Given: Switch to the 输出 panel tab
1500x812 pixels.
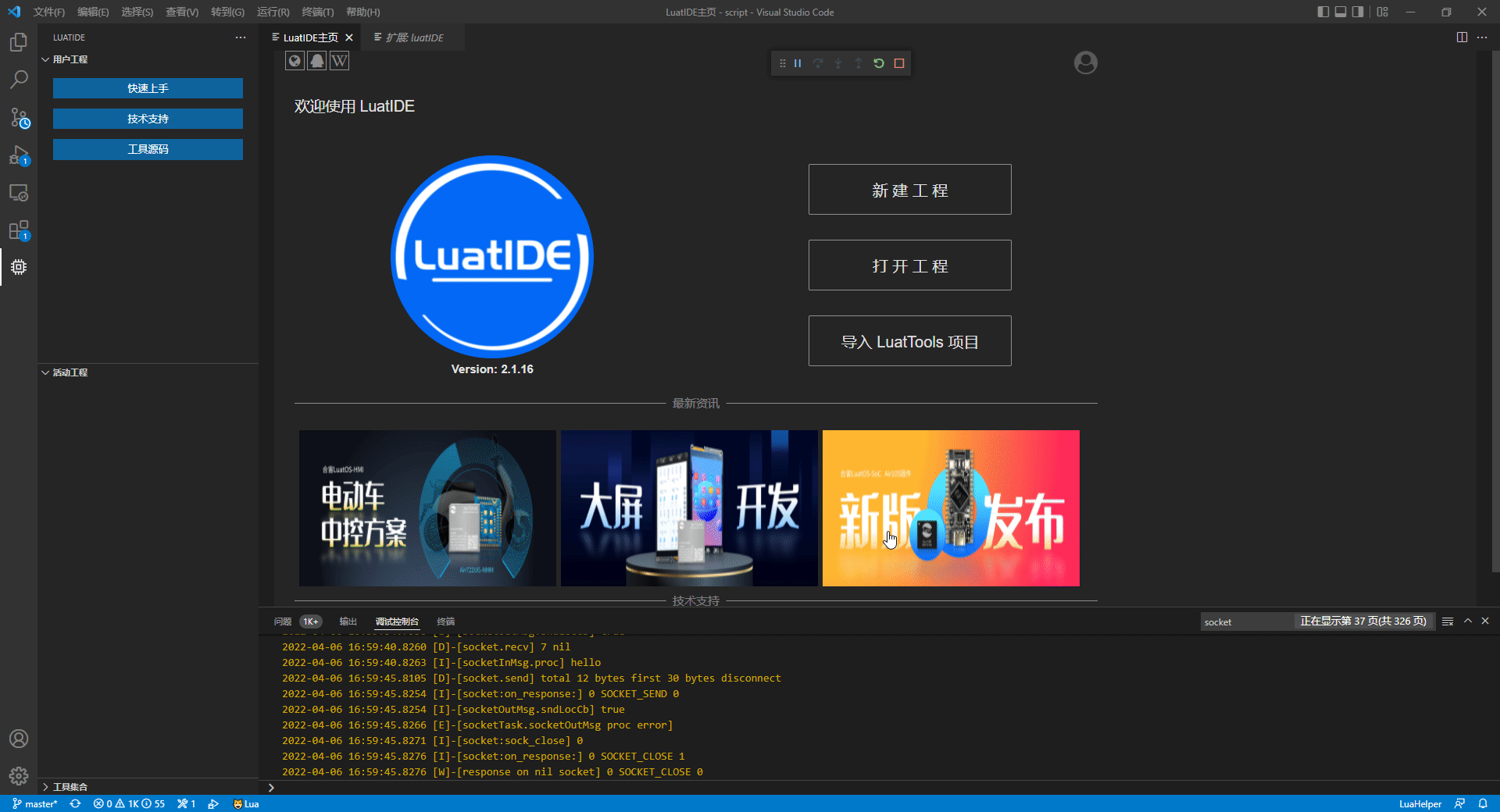Looking at the screenshot, I should point(348,621).
